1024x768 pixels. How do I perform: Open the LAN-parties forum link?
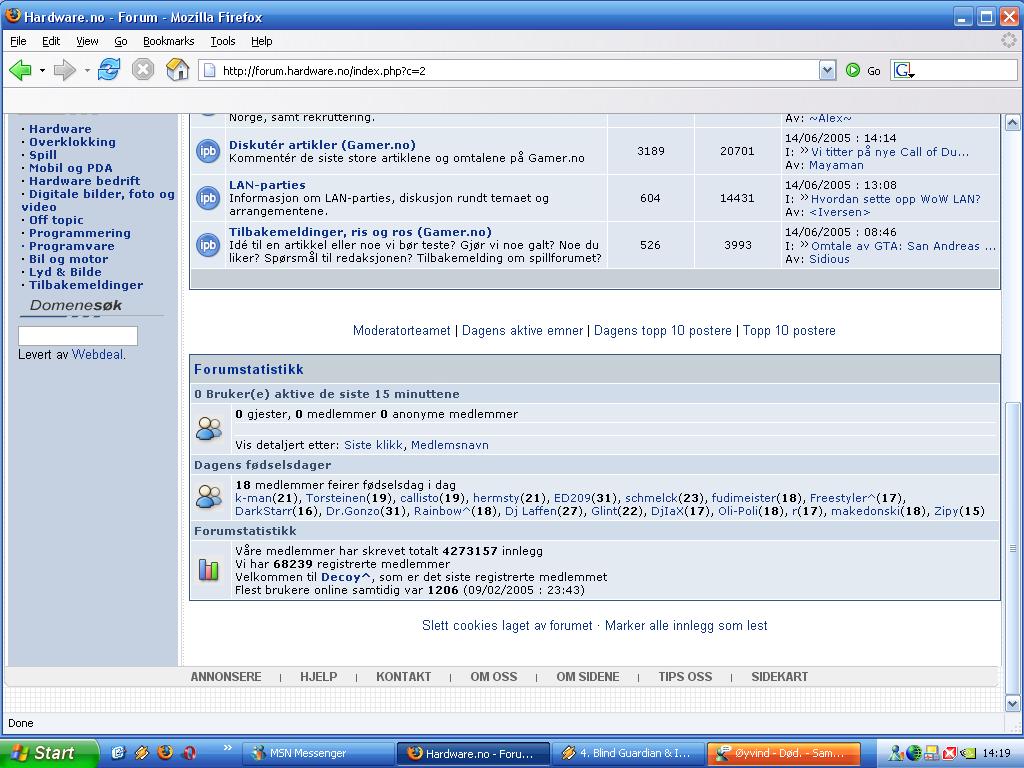267,185
